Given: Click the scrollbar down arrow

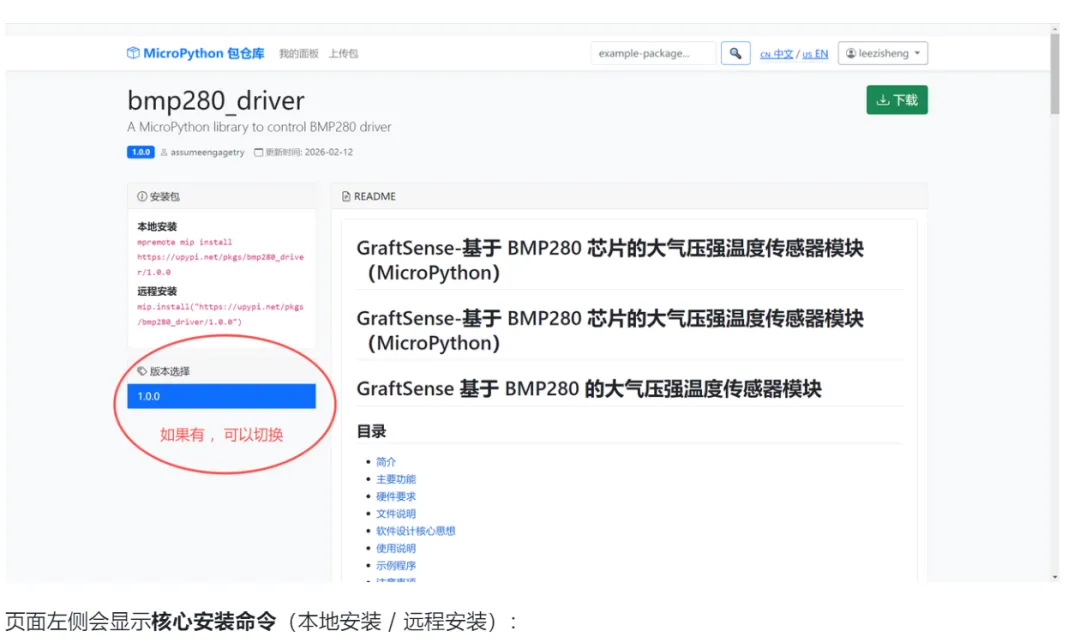Looking at the screenshot, I should click(x=1055, y=577).
